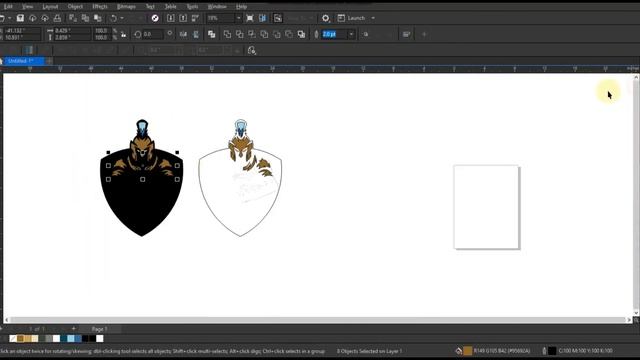Toggle the show grid icon

point(278,18)
